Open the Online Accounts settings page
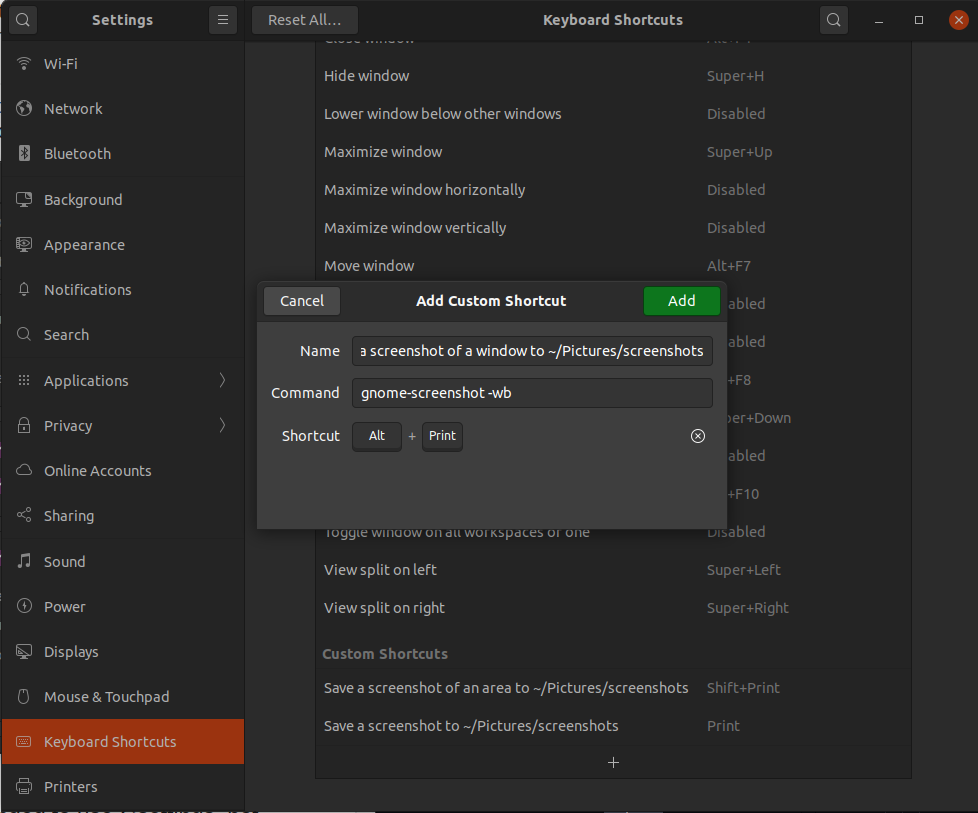The height and width of the screenshot is (813, 978). (95, 470)
